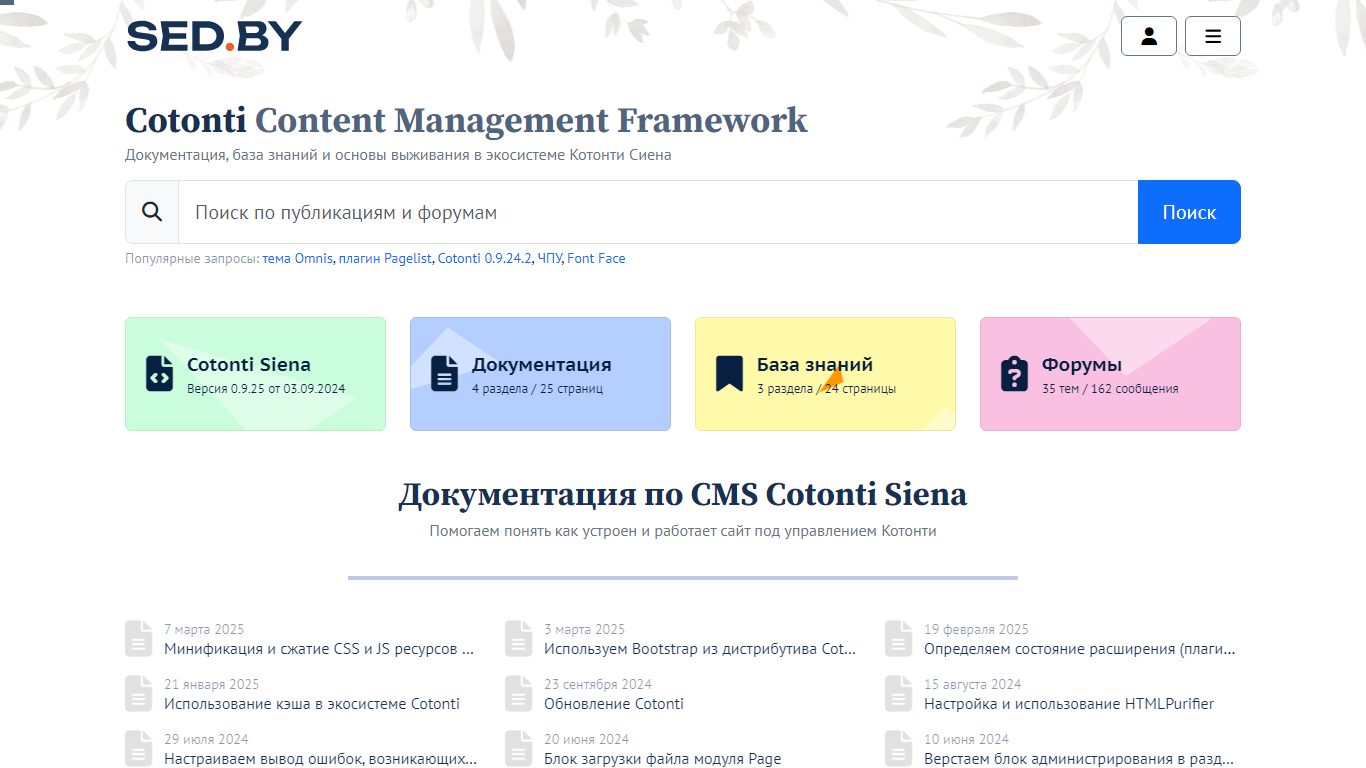Open article 'Настраиваем вывод ошибок, возникающих'
Viewport: 1366px width, 768px height.
point(320,759)
